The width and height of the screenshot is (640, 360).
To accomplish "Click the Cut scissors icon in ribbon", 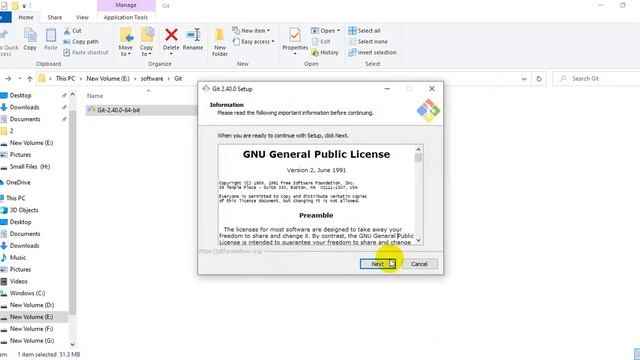I will pos(67,31).
